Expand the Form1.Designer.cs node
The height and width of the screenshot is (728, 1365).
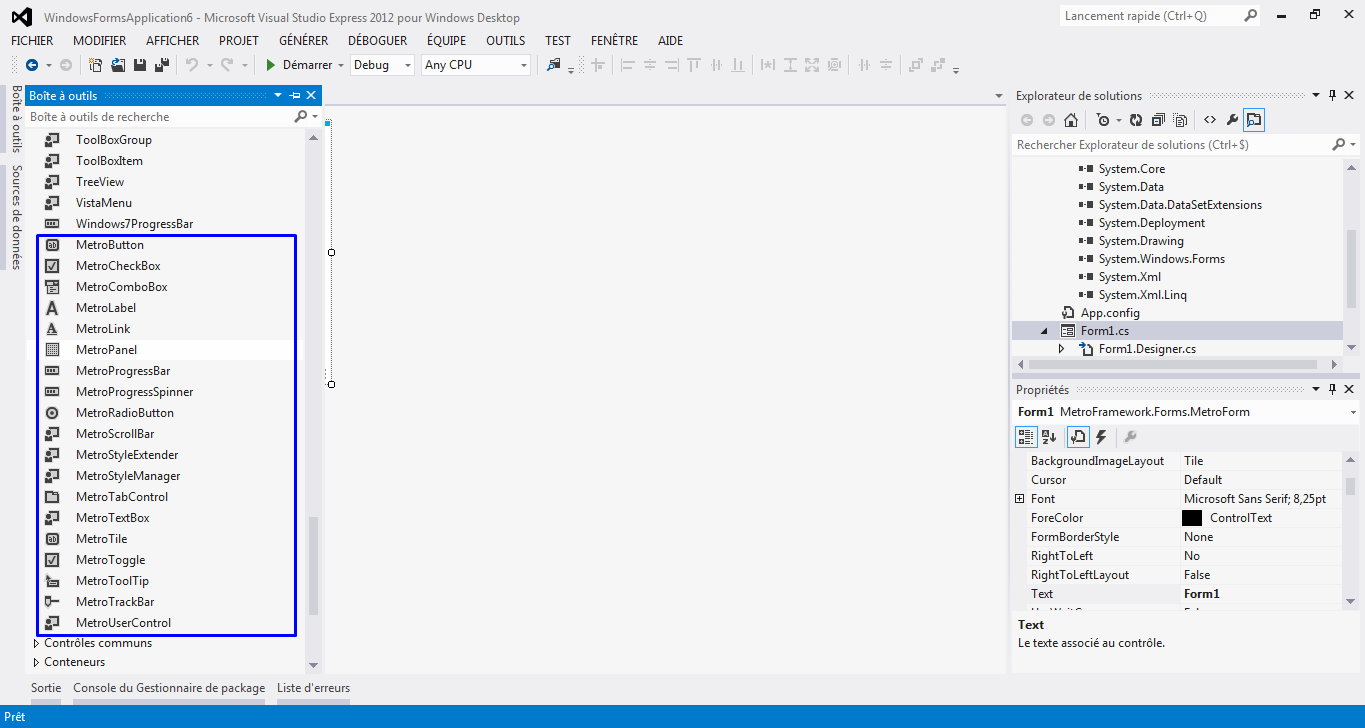(x=1062, y=349)
